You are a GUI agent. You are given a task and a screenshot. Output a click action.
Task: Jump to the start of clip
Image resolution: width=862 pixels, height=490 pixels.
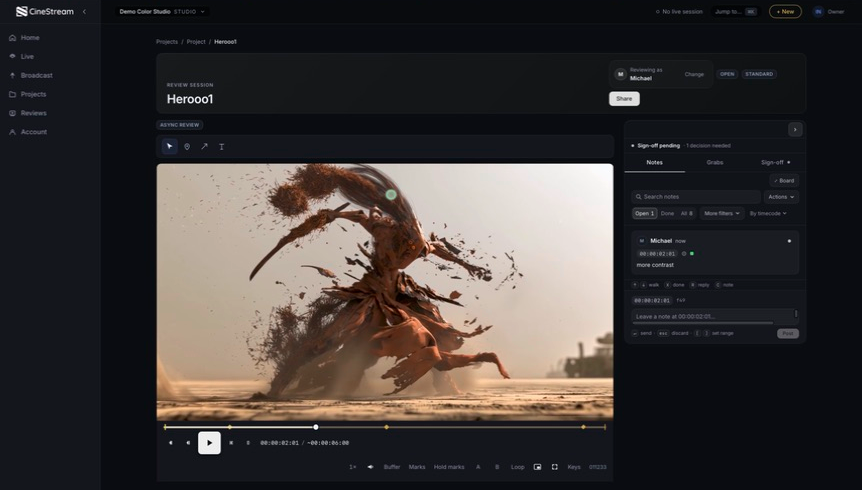point(170,443)
